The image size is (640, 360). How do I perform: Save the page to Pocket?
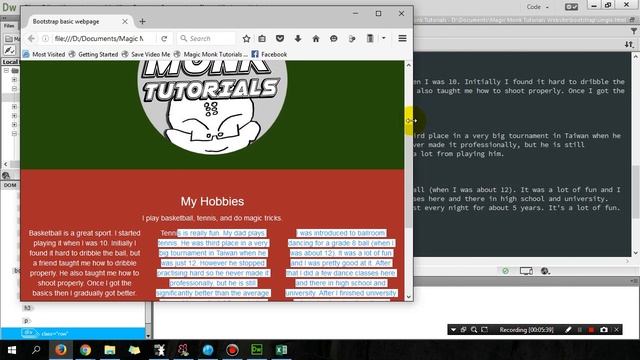click(280, 38)
